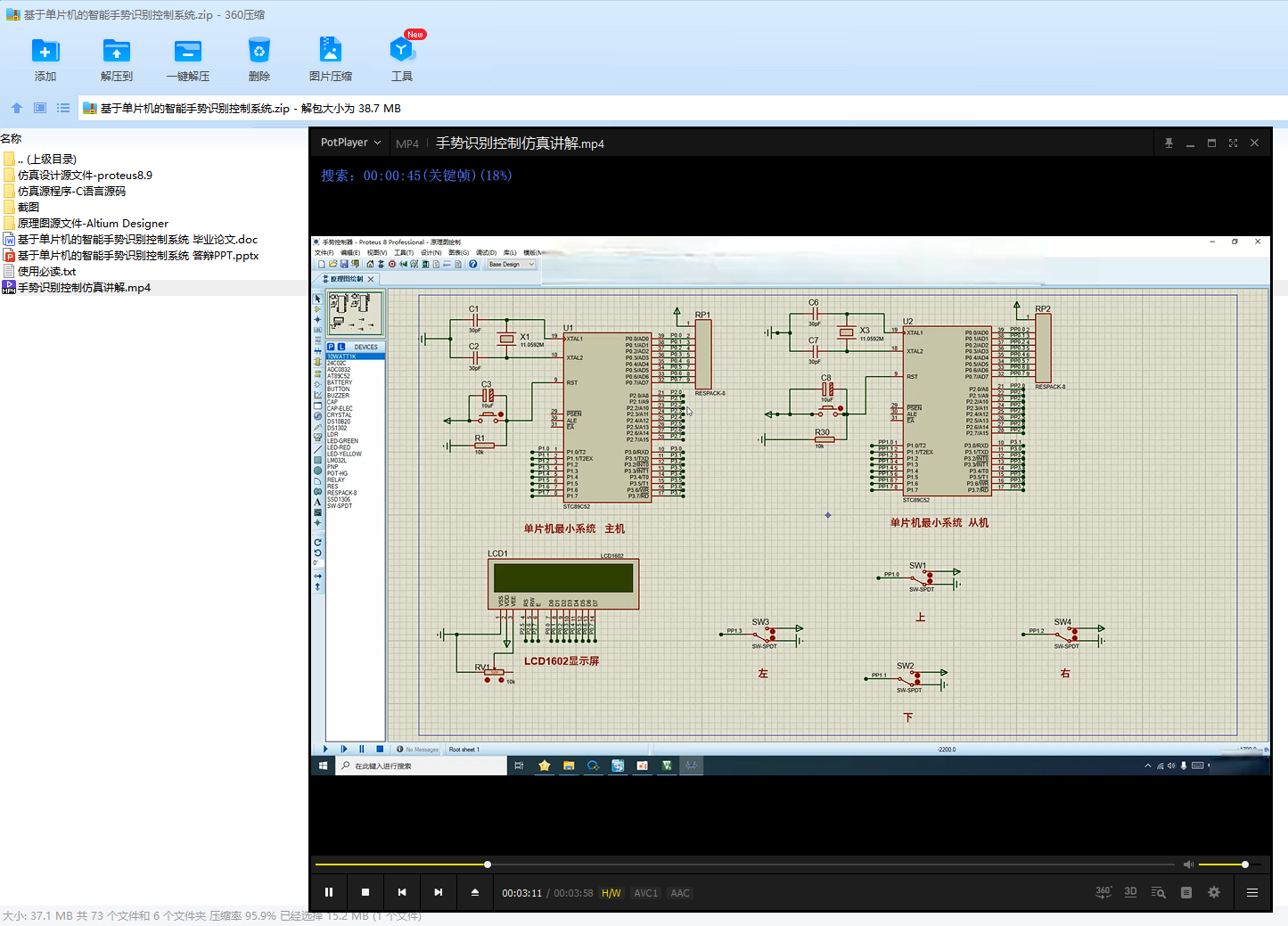Open the 工具 tools icon marked New

coord(401,52)
